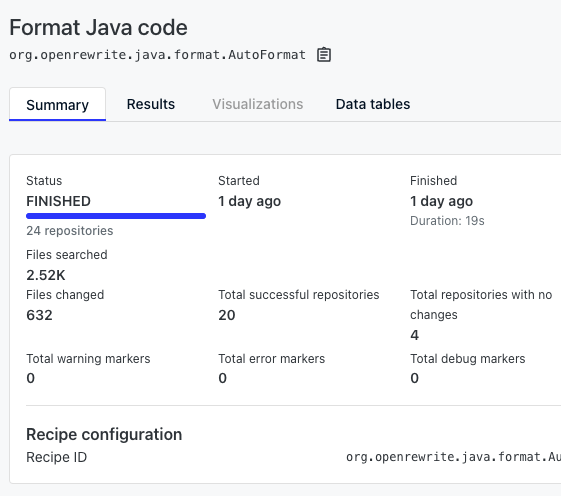Open the Data tables tab
Screen dimensions: 561x496
pyautogui.click(x=373, y=104)
